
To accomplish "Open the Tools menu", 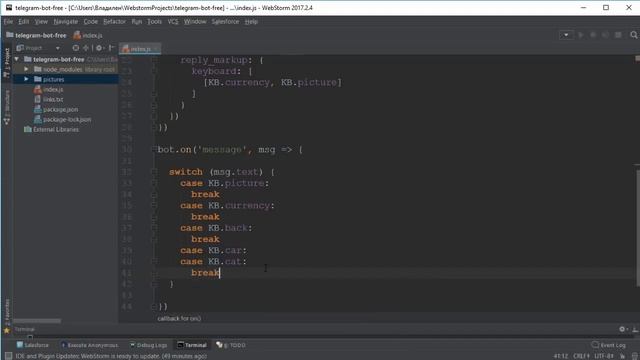I will point(154,22).
